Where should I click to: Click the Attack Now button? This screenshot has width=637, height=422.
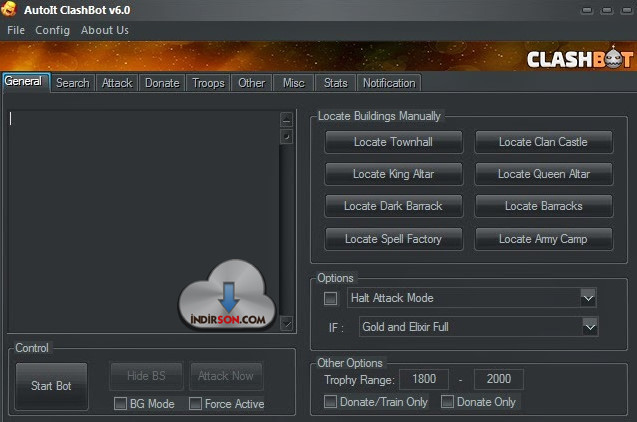(226, 376)
